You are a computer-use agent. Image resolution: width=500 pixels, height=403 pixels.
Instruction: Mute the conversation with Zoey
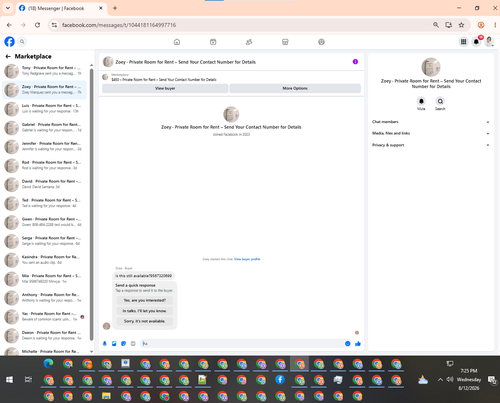click(421, 101)
